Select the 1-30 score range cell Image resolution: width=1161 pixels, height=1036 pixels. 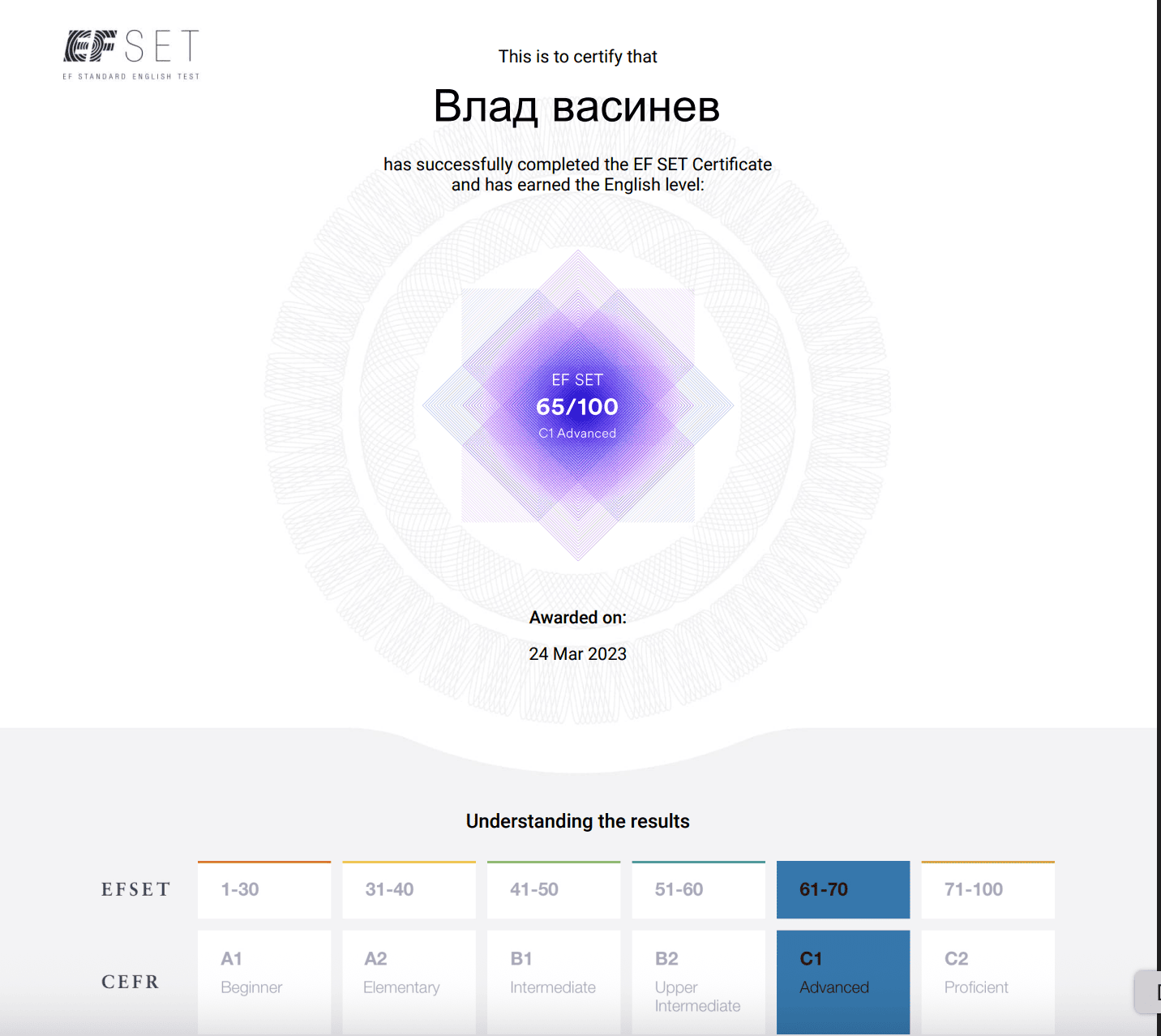click(264, 889)
